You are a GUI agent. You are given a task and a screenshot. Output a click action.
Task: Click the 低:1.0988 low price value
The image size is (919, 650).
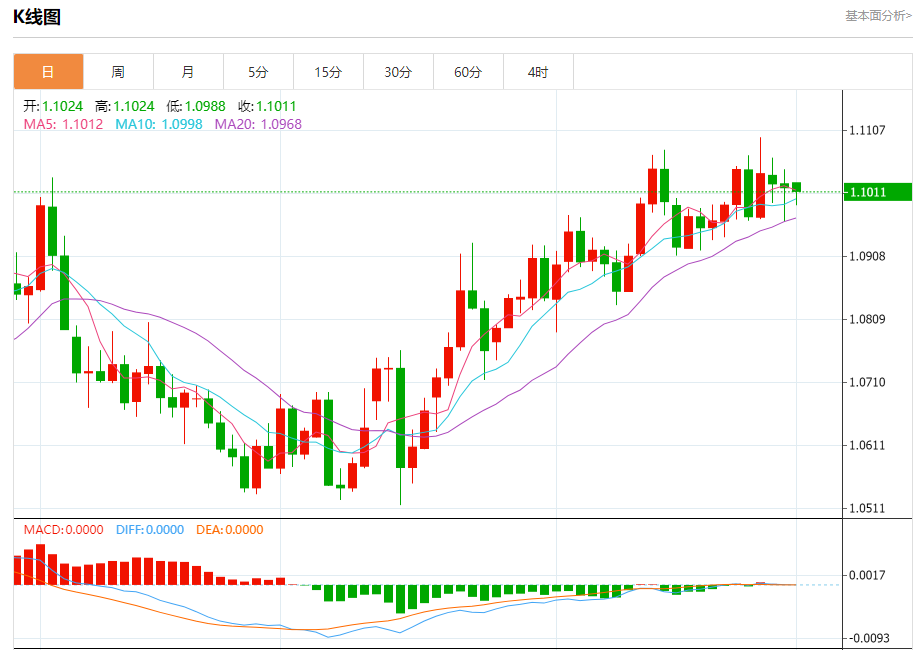[196, 106]
